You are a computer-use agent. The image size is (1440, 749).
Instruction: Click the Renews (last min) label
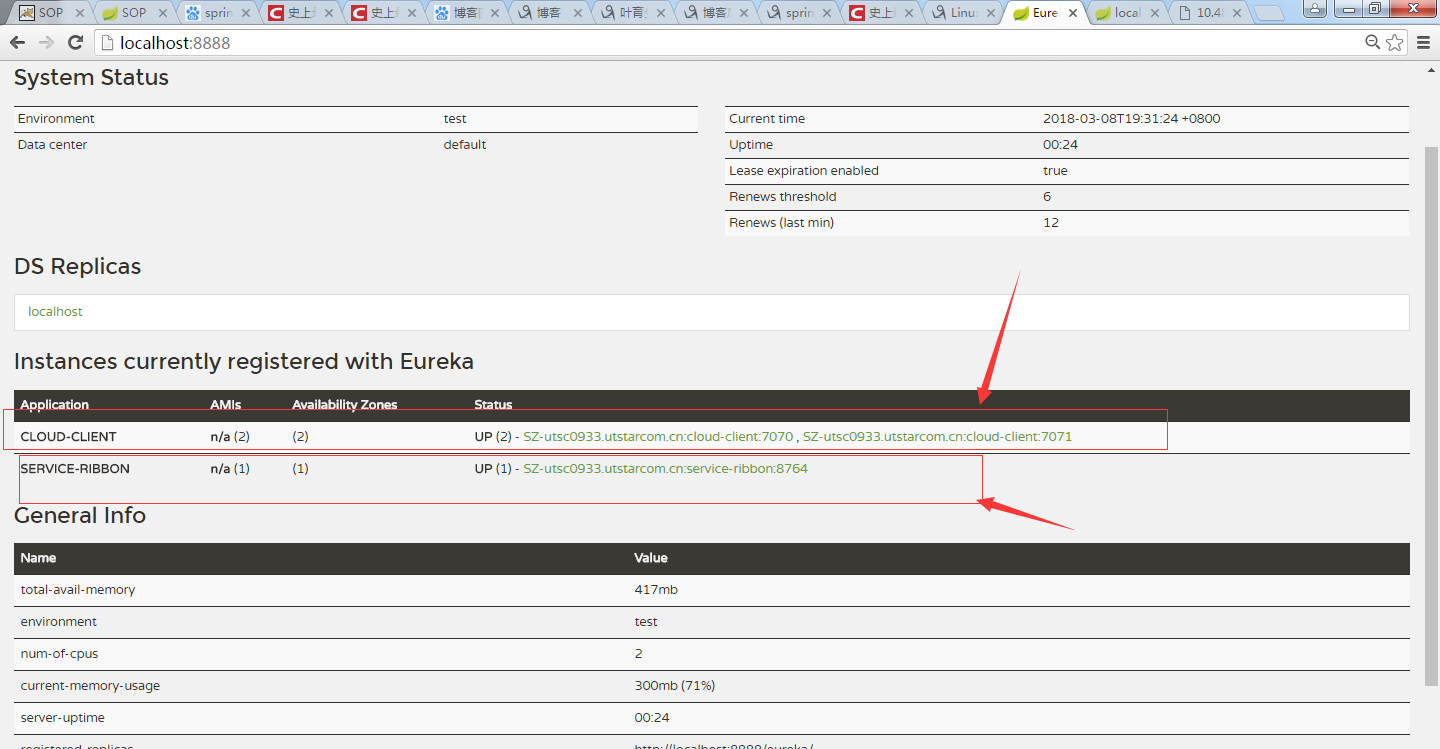(x=781, y=223)
